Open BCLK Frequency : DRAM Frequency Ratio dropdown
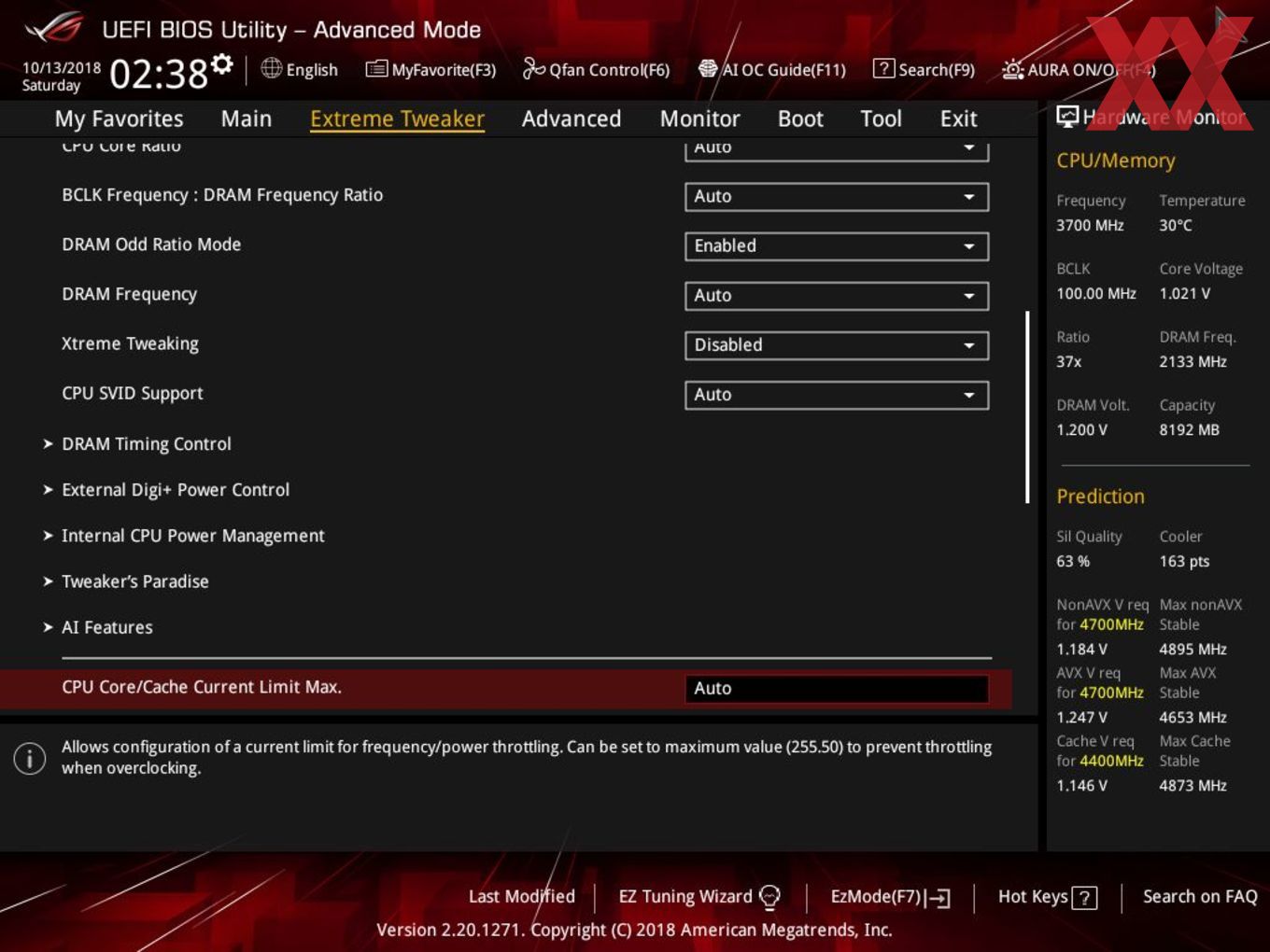 click(837, 196)
